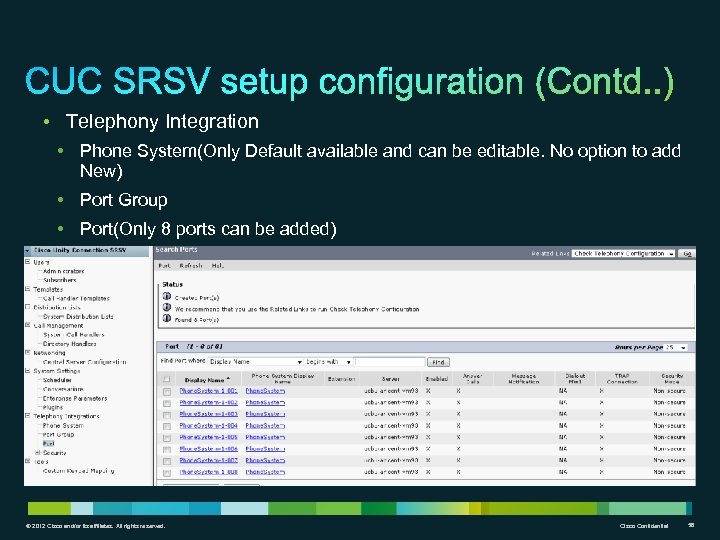Open Phone System under Telephony Integrations

[63, 426]
